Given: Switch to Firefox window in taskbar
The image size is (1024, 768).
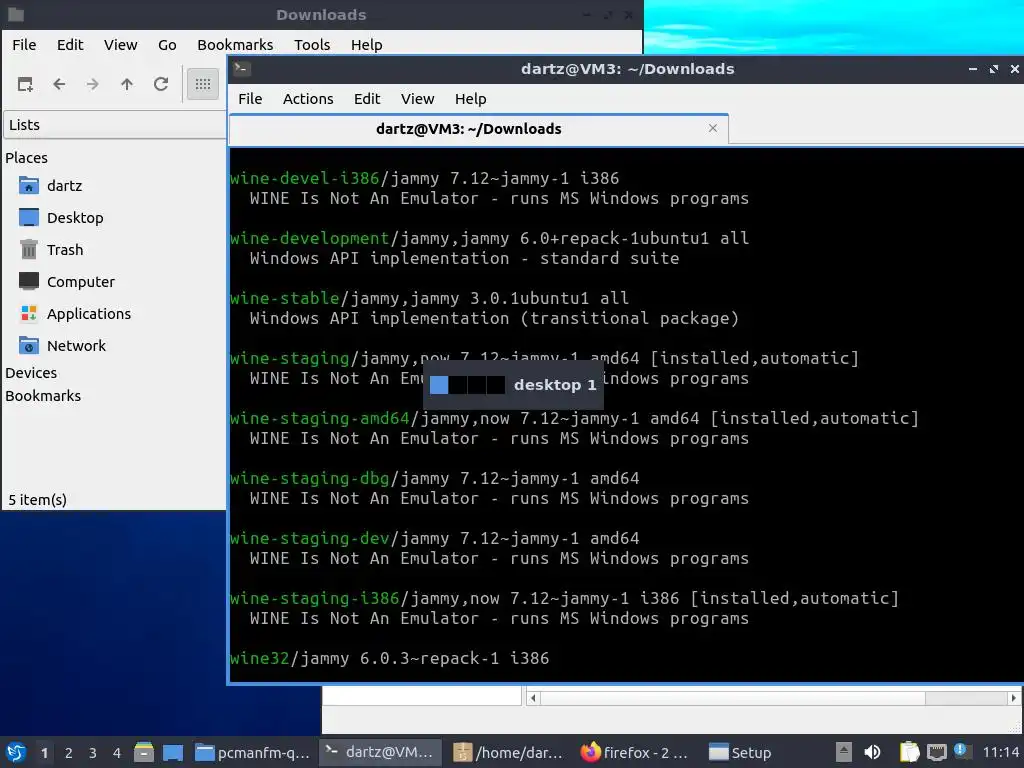Looking at the screenshot, I should pyautogui.click(x=635, y=752).
